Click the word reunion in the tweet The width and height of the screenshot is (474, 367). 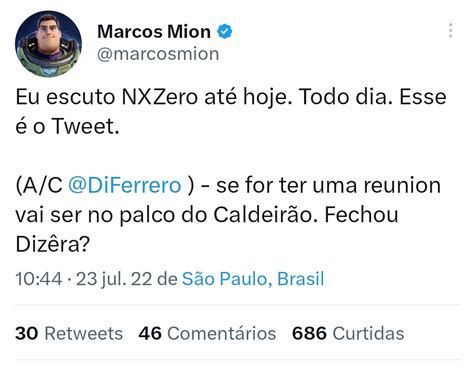402,185
